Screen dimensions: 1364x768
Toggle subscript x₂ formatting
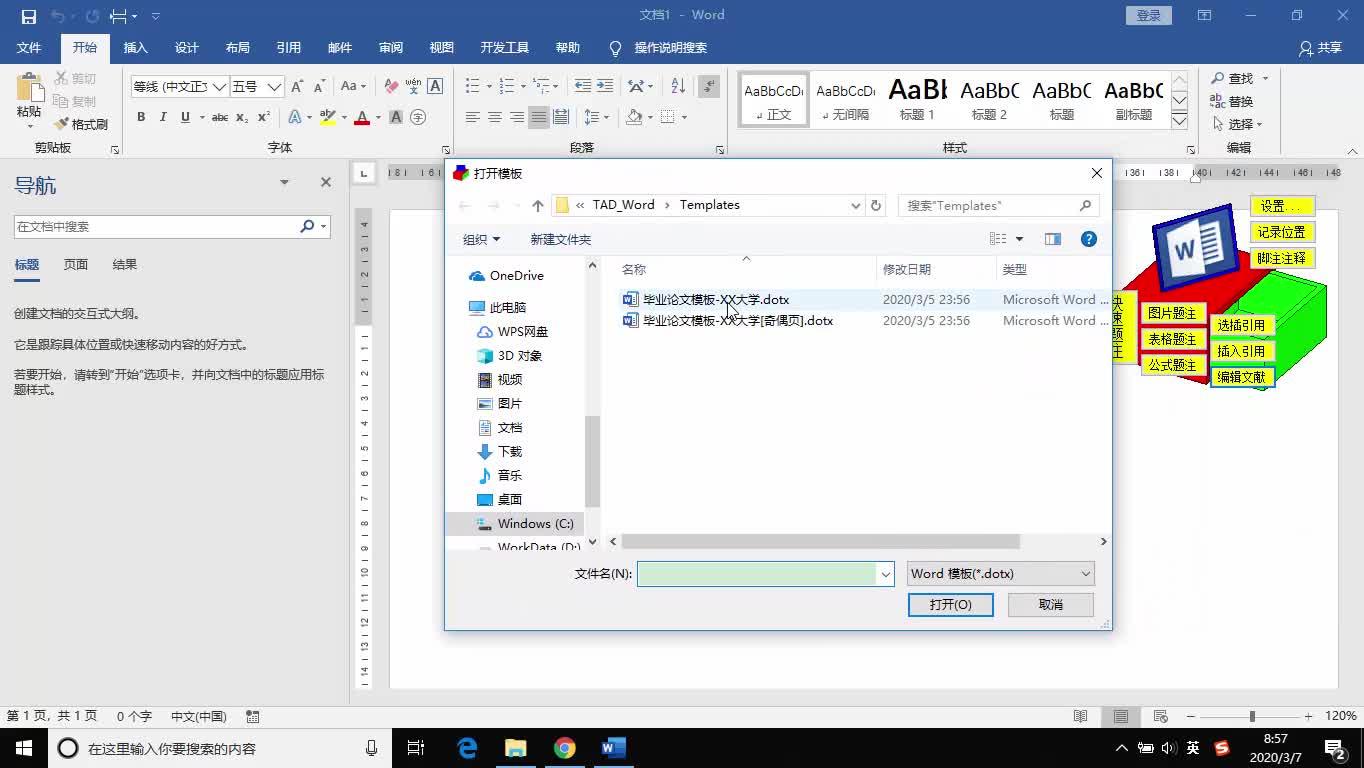point(243,117)
